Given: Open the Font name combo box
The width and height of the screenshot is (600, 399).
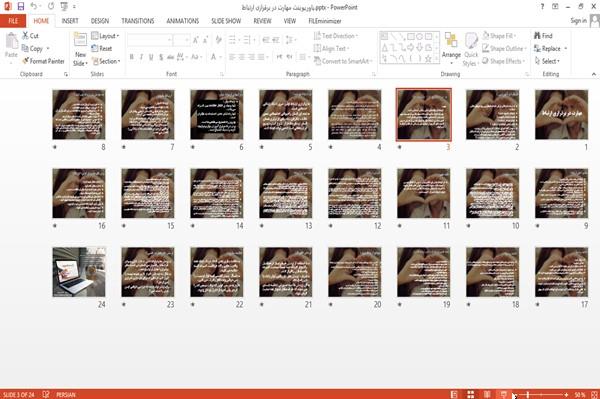Looking at the screenshot, I should coord(150,40).
